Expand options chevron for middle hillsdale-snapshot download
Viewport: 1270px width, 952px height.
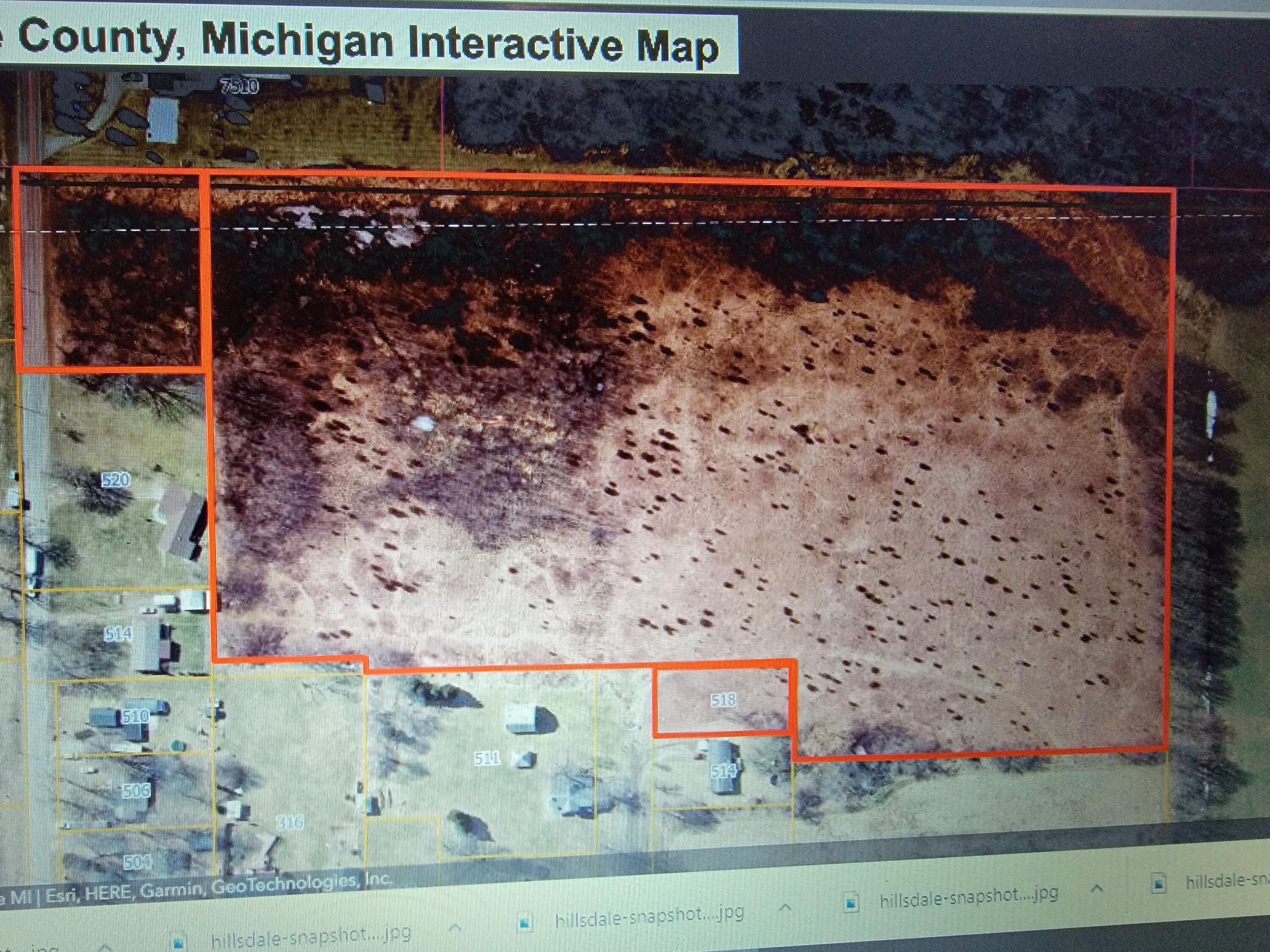pyautogui.click(x=785, y=907)
